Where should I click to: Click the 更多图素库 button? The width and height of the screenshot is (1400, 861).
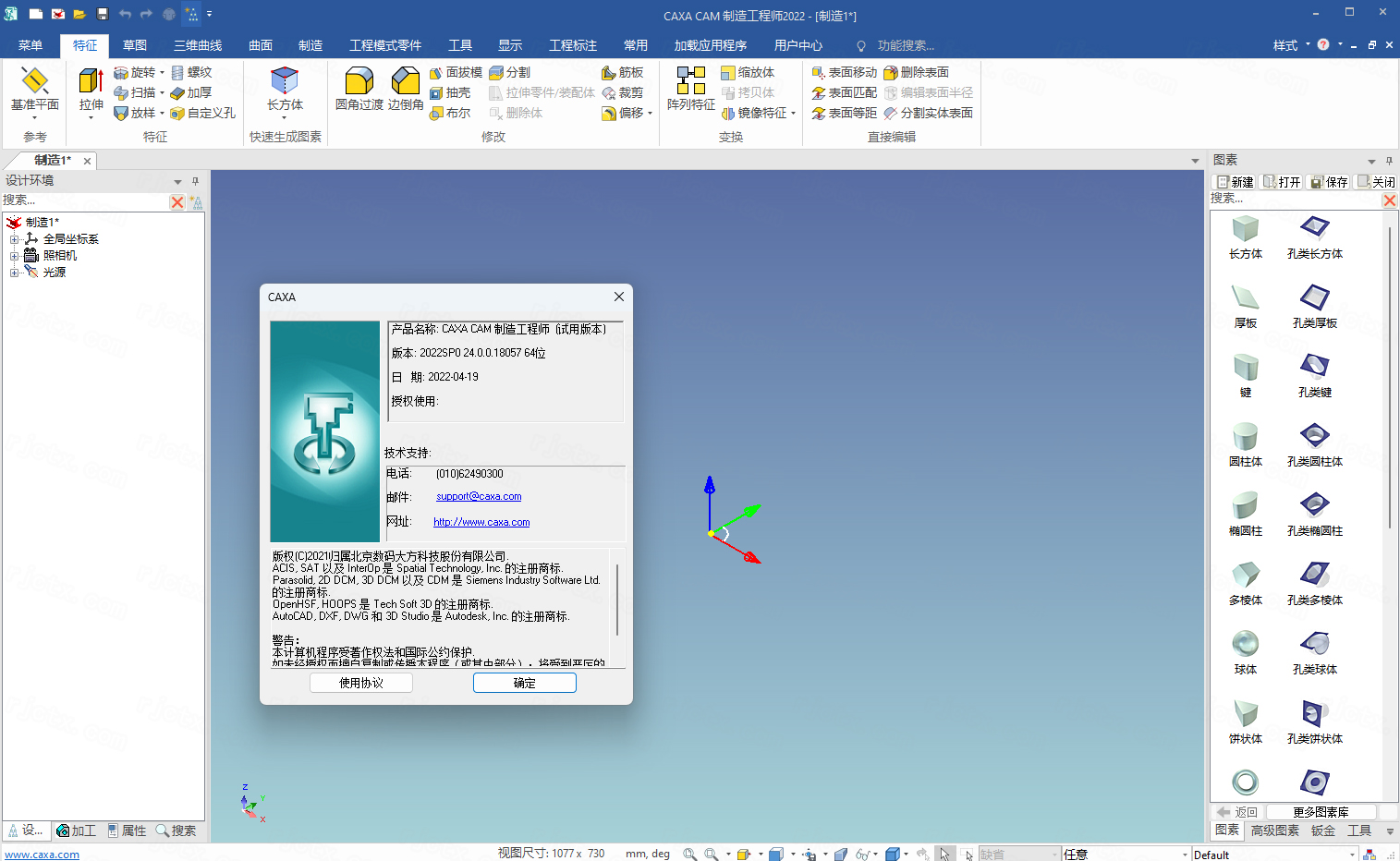[x=1321, y=812]
